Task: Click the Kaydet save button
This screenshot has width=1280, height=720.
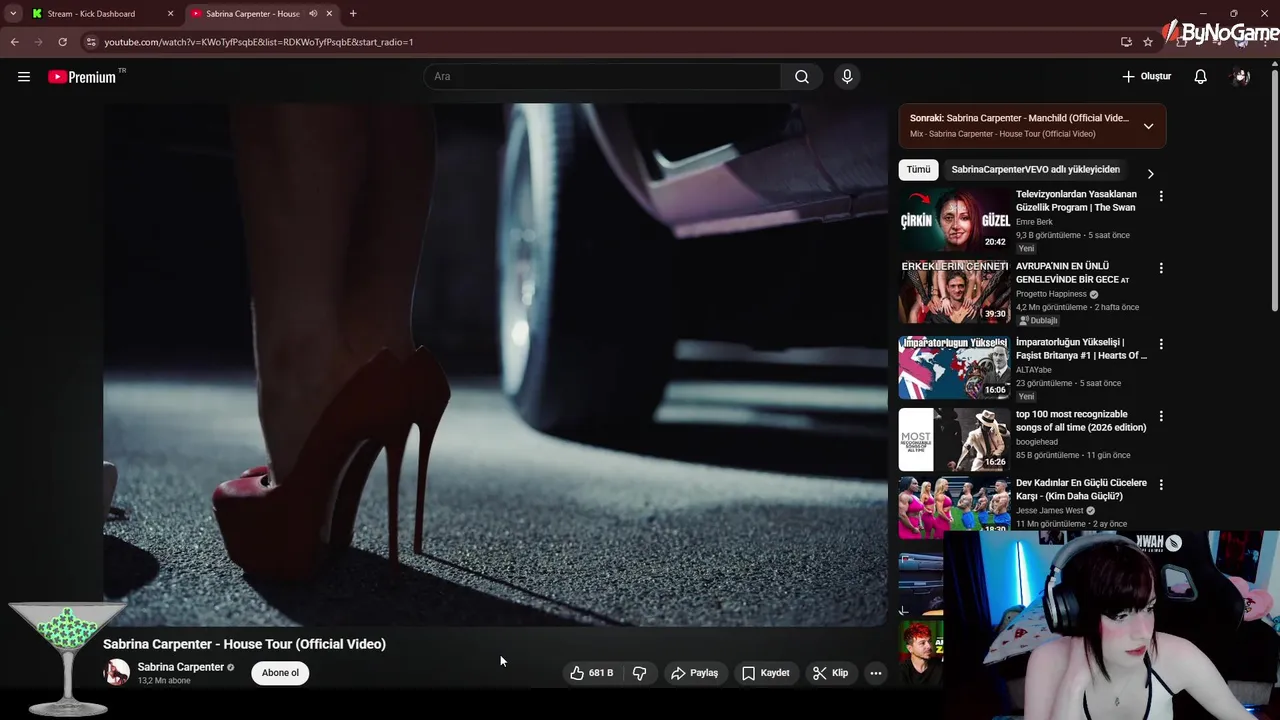Action: (766, 673)
